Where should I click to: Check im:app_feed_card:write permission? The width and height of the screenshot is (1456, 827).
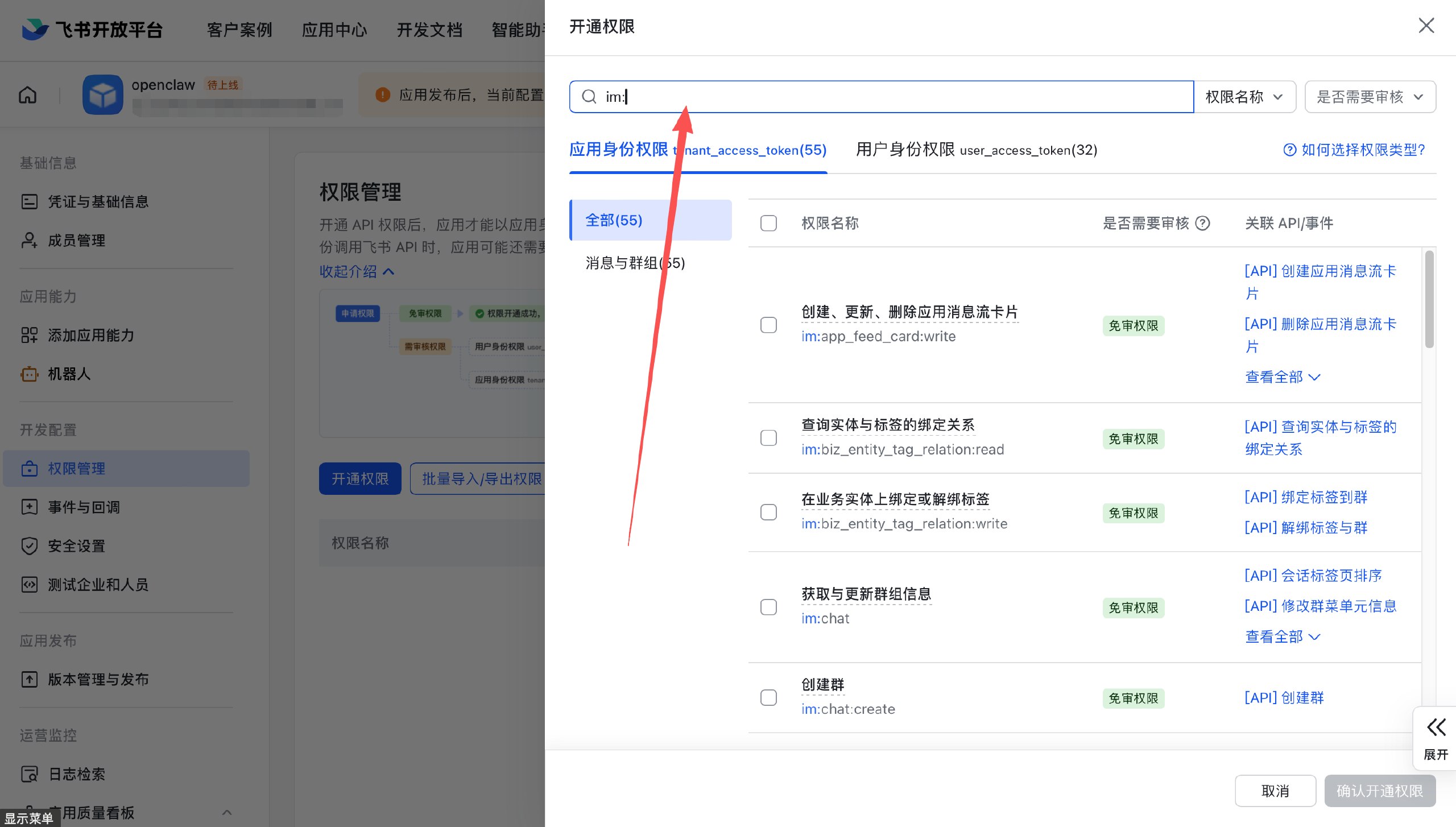pyautogui.click(x=768, y=325)
